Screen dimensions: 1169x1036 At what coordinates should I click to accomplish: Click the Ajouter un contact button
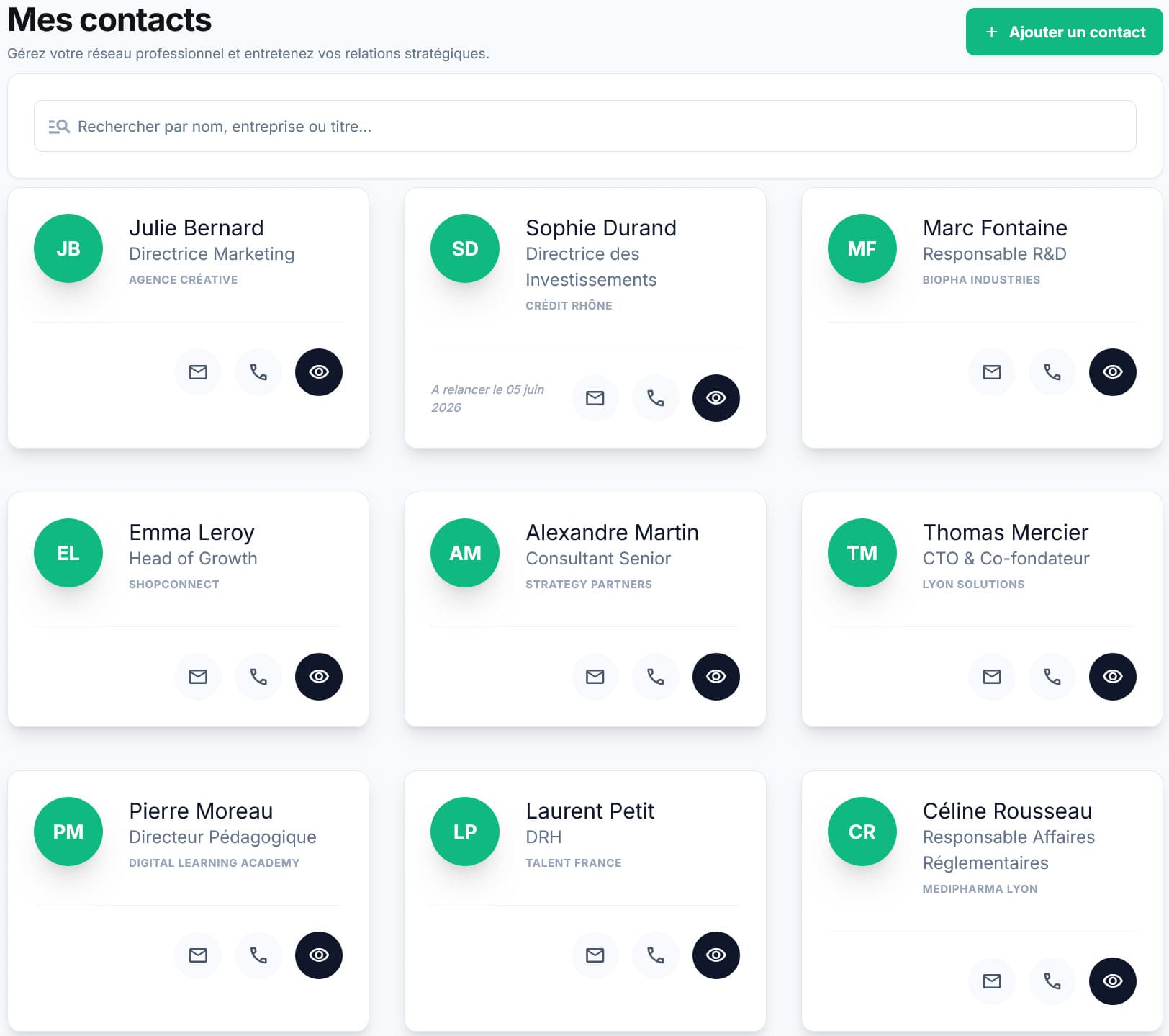point(1064,32)
